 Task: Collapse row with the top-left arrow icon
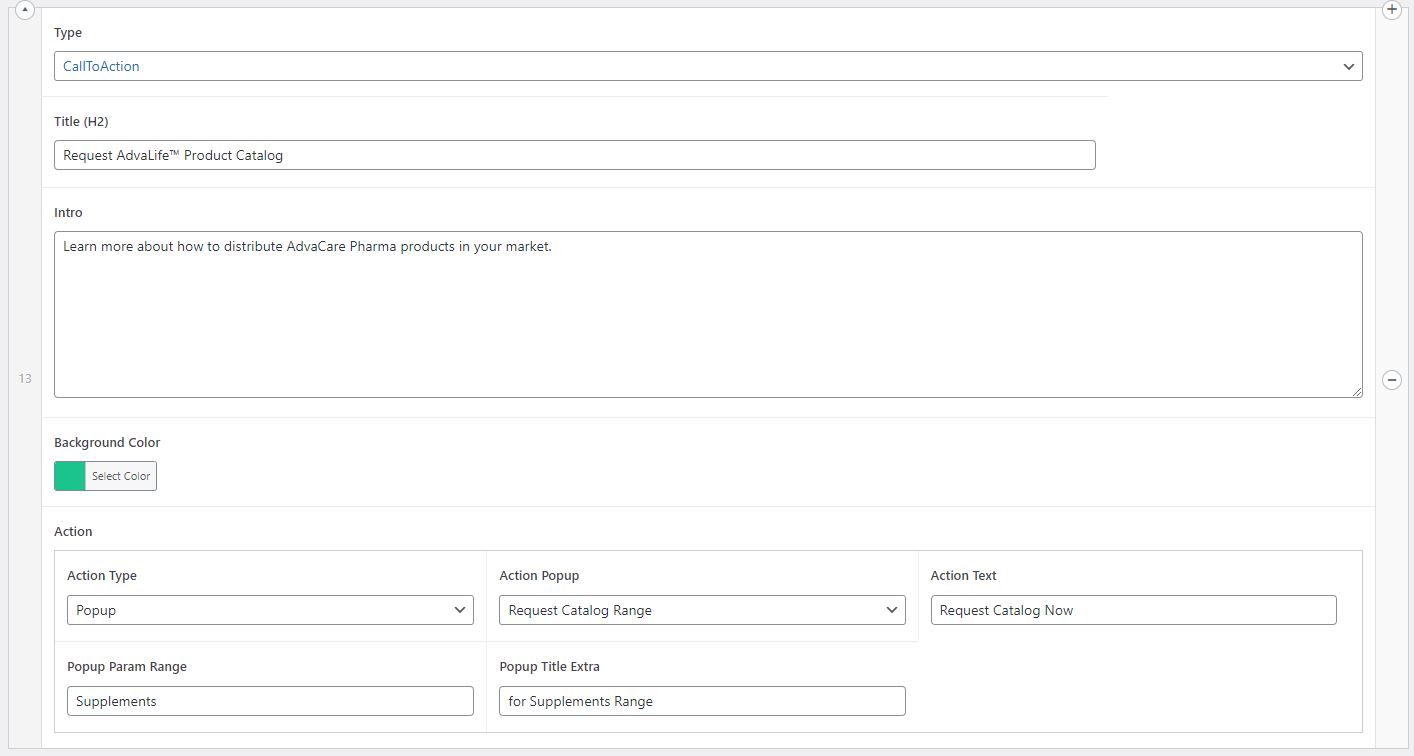(26, 9)
